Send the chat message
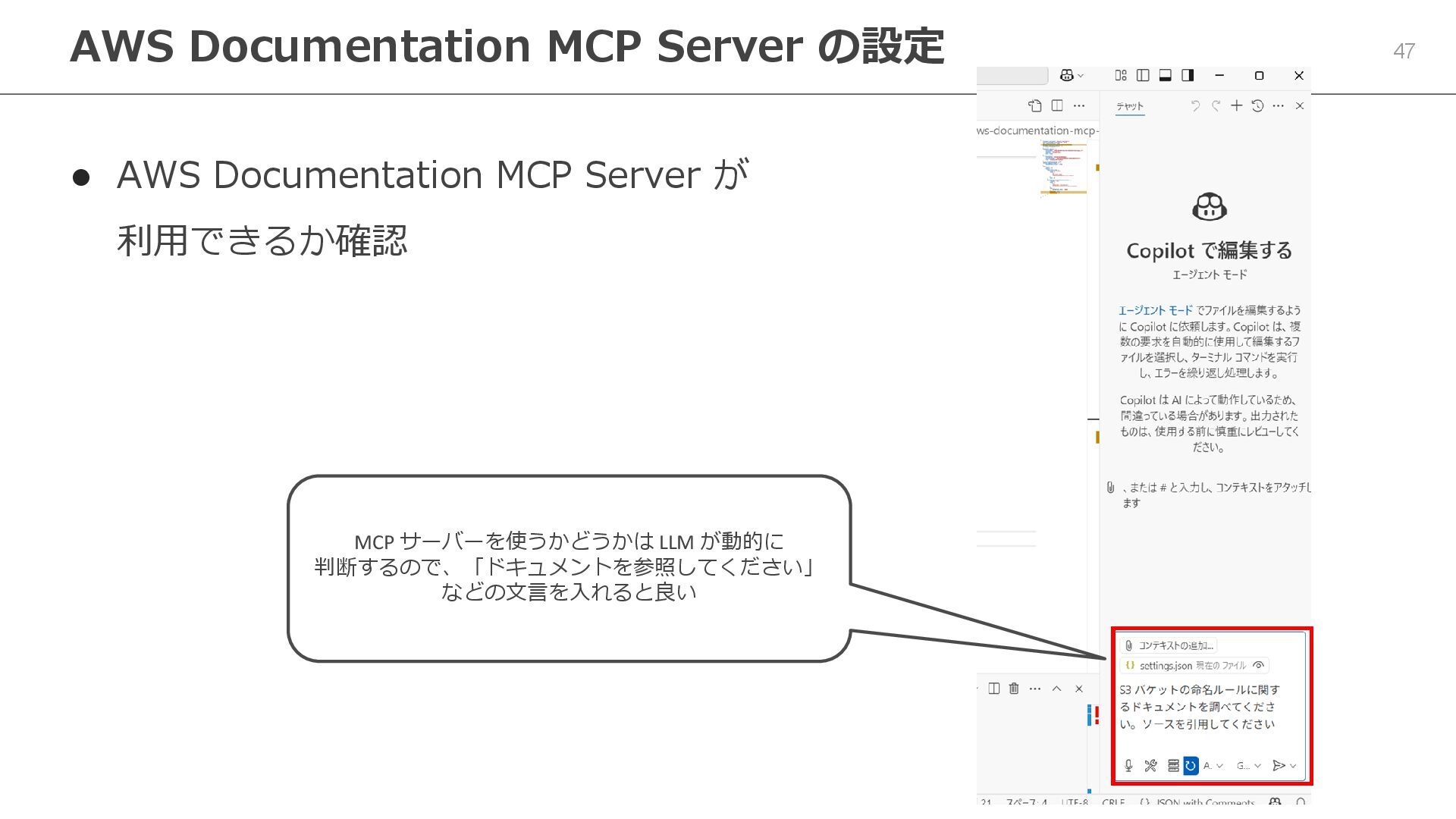 coord(1279,765)
